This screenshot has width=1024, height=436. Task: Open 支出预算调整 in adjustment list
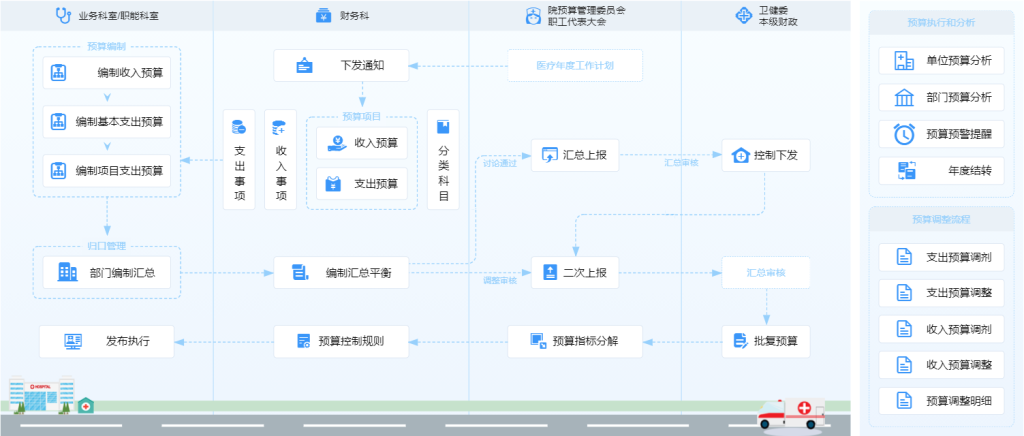coord(940,293)
